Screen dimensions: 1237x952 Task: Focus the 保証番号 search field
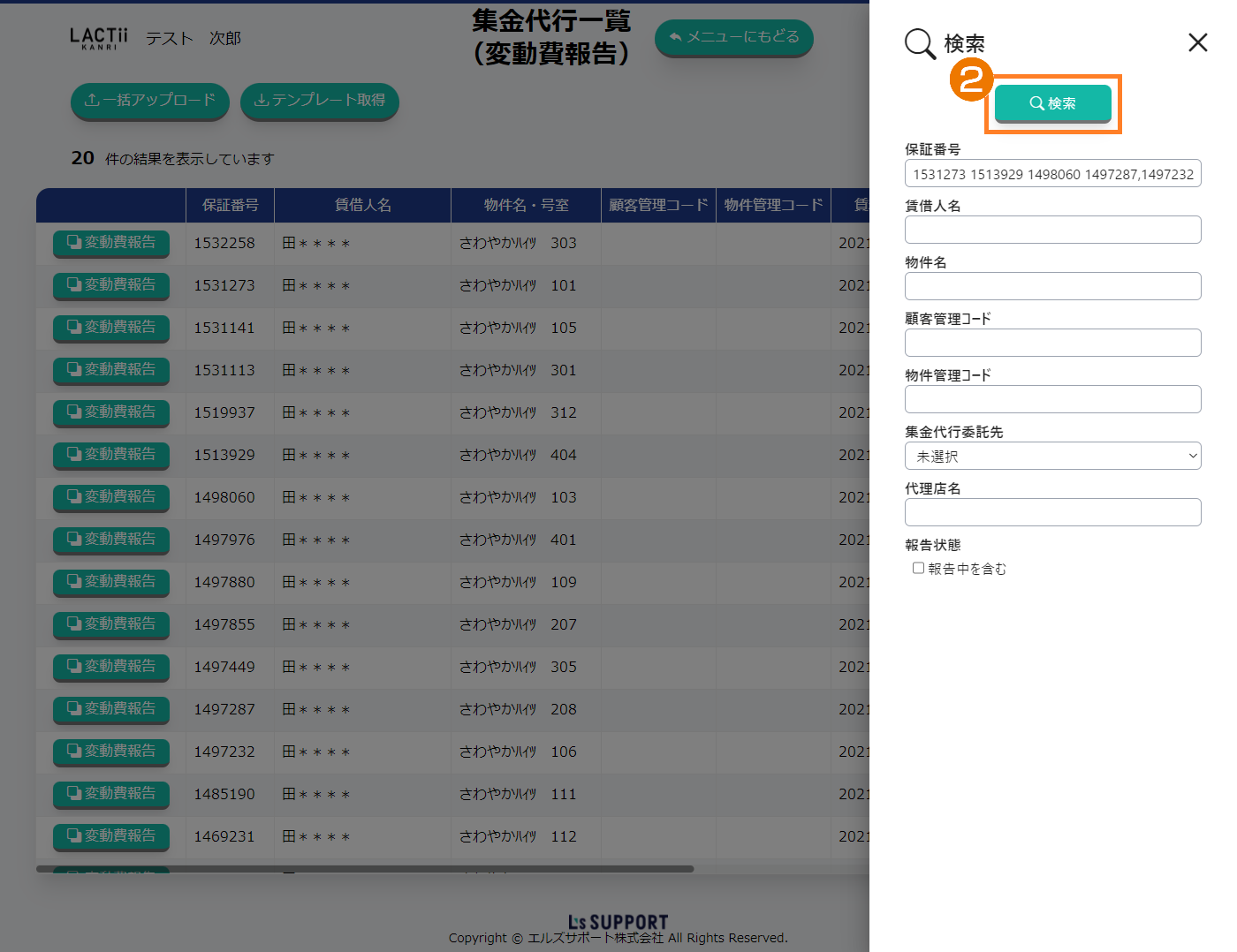pos(1052,174)
